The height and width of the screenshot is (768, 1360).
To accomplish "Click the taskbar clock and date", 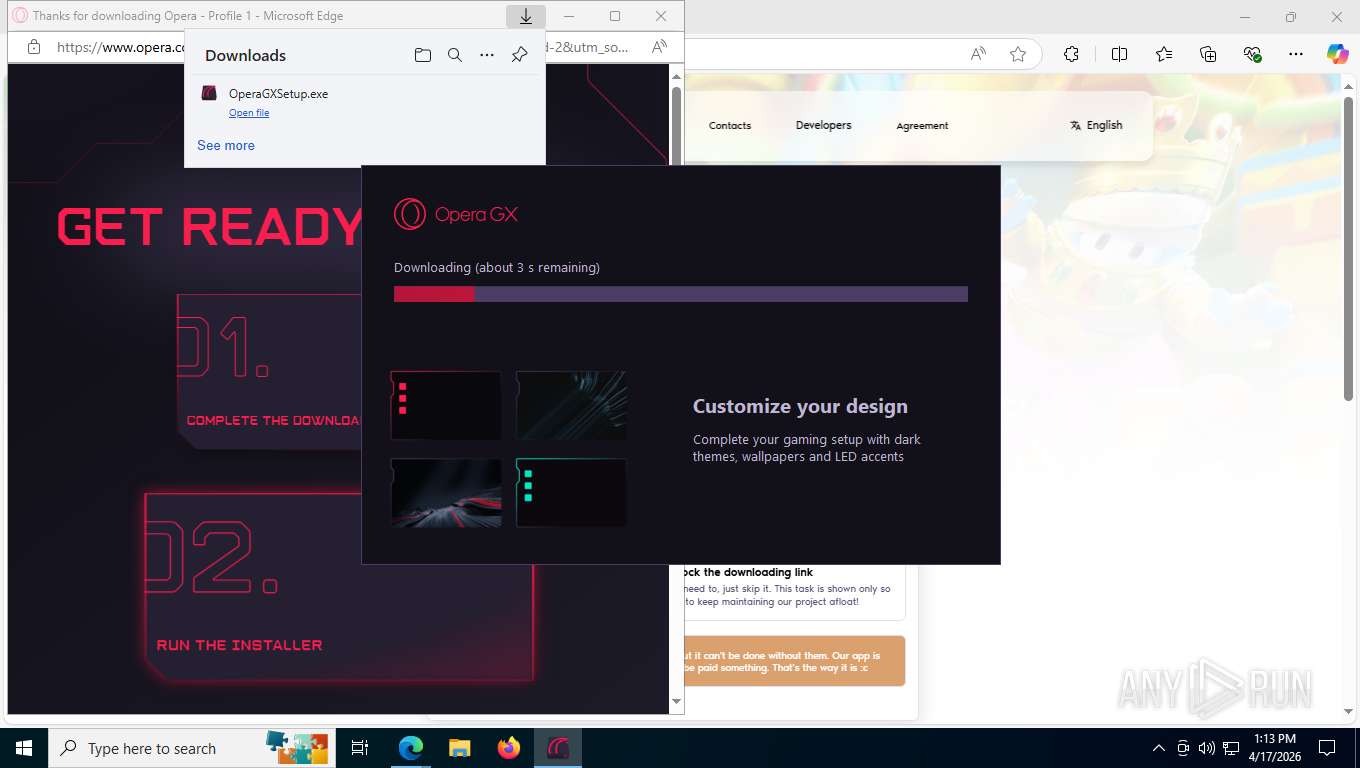I will pos(1273,748).
